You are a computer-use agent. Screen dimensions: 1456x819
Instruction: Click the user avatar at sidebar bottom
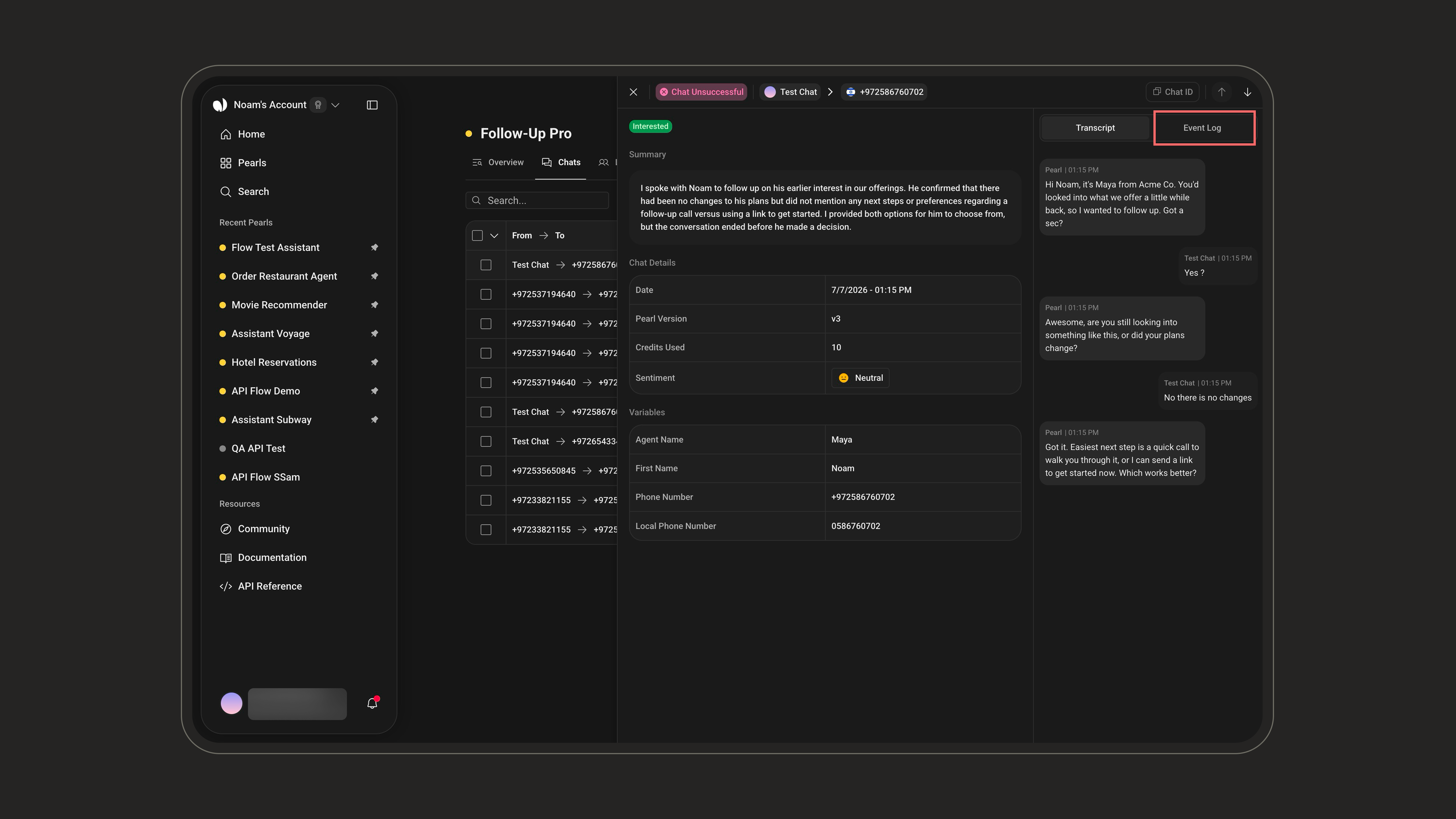(231, 704)
